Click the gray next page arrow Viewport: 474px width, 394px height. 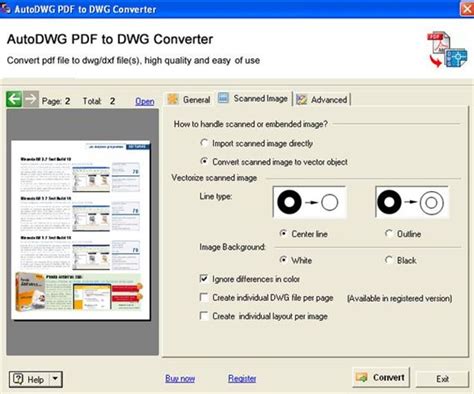tap(31, 99)
